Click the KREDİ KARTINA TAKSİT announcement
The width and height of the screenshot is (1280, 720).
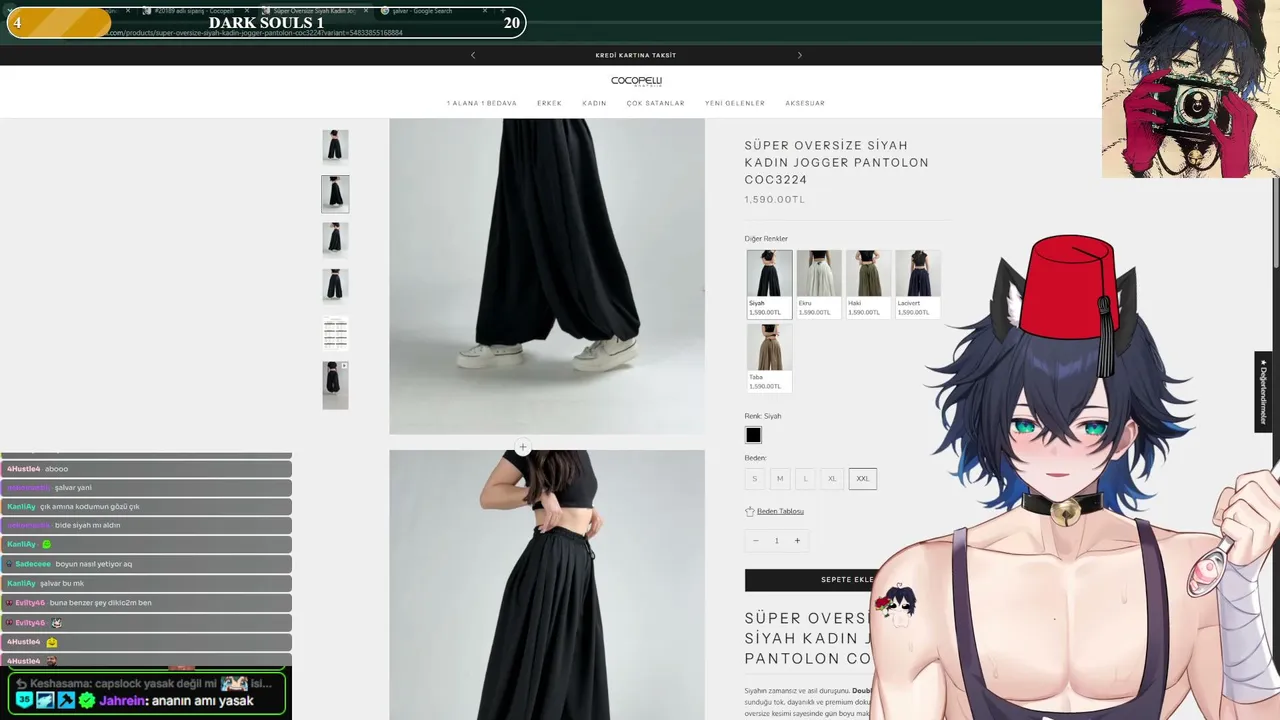[636, 55]
